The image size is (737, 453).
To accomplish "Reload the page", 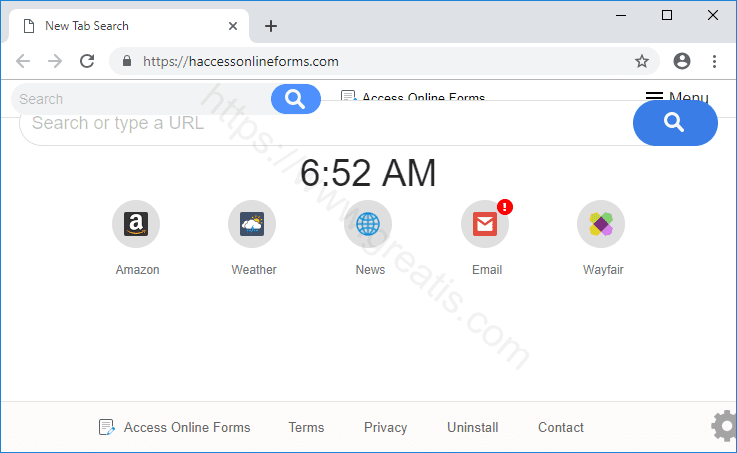I will click(87, 61).
